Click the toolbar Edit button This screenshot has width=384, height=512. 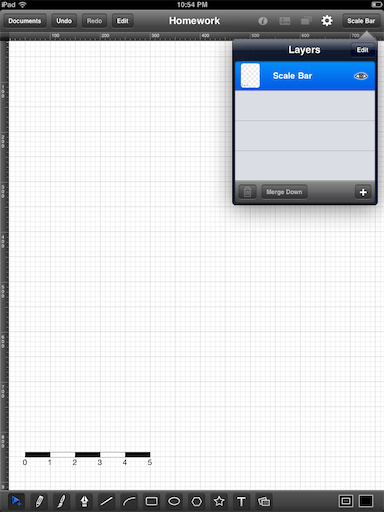pyautogui.click(x=122, y=21)
